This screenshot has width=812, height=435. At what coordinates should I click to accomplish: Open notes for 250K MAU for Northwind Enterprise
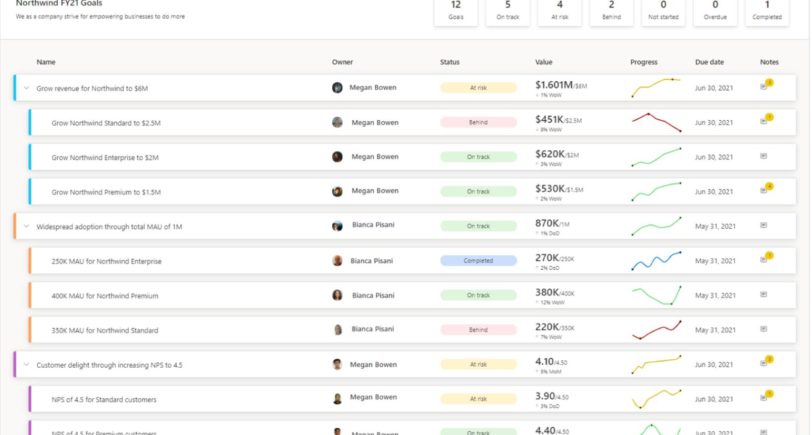pyautogui.click(x=765, y=258)
